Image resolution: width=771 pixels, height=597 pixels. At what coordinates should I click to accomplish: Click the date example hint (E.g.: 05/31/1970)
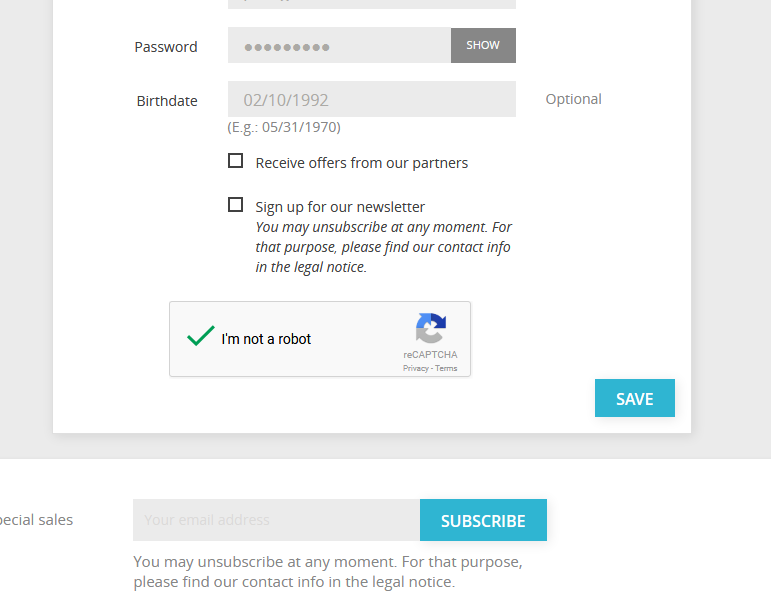point(284,127)
